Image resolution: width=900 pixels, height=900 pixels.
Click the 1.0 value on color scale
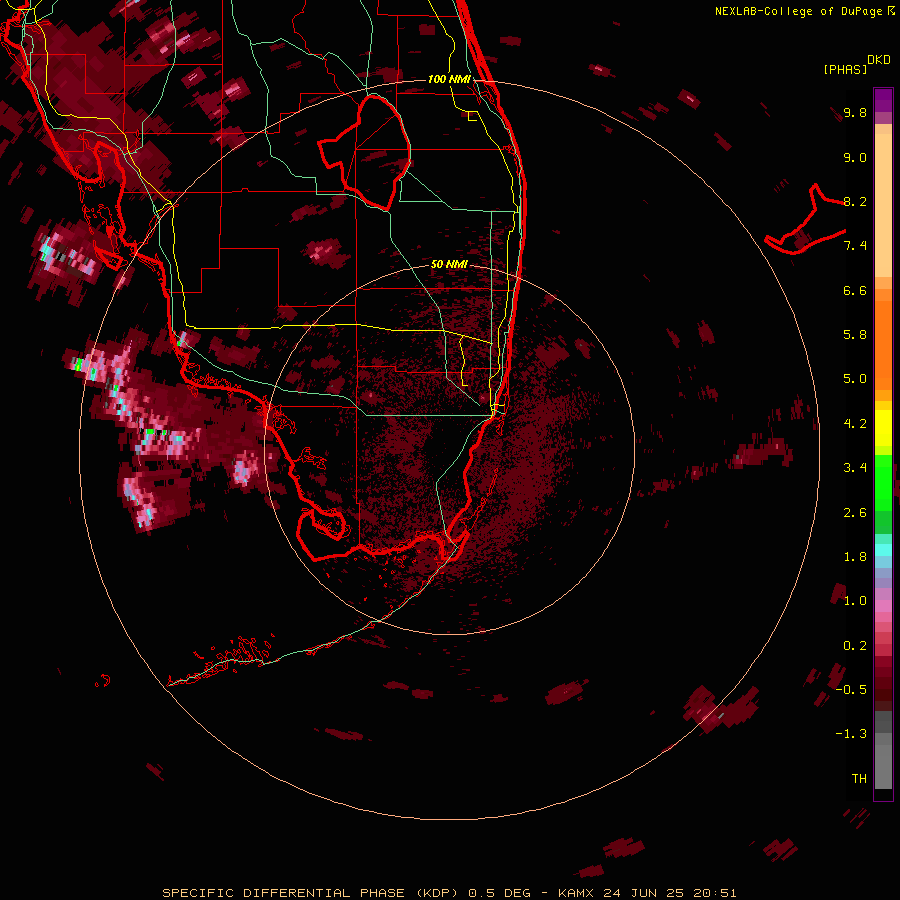tap(855, 601)
